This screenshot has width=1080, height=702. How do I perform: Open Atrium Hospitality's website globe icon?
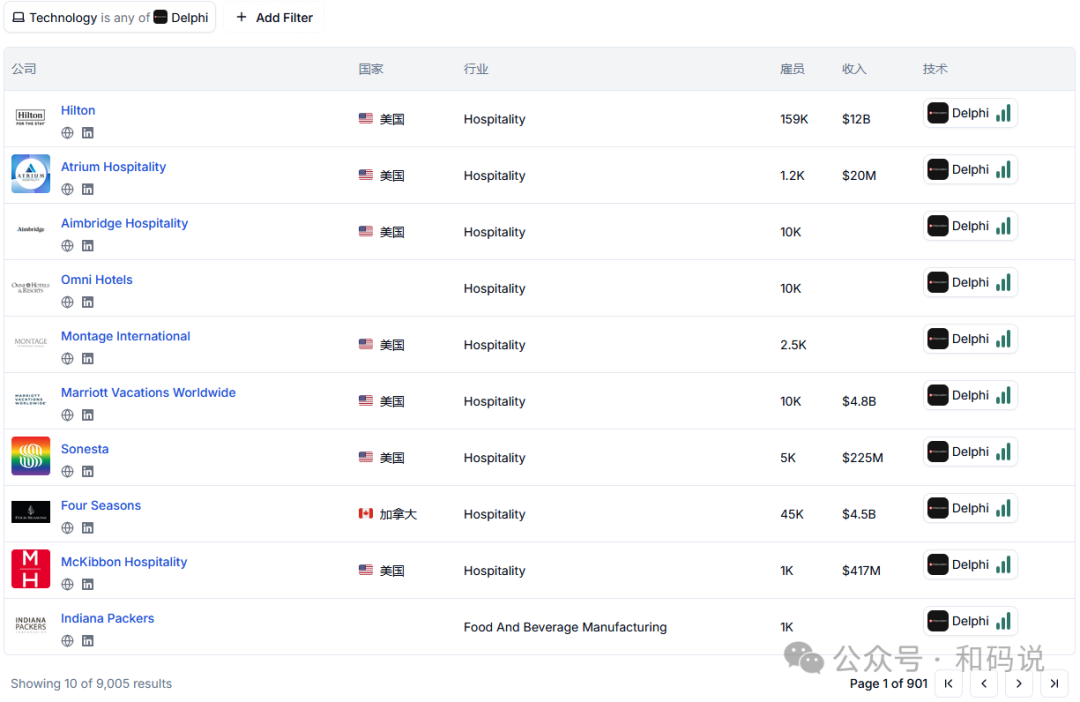pos(67,189)
